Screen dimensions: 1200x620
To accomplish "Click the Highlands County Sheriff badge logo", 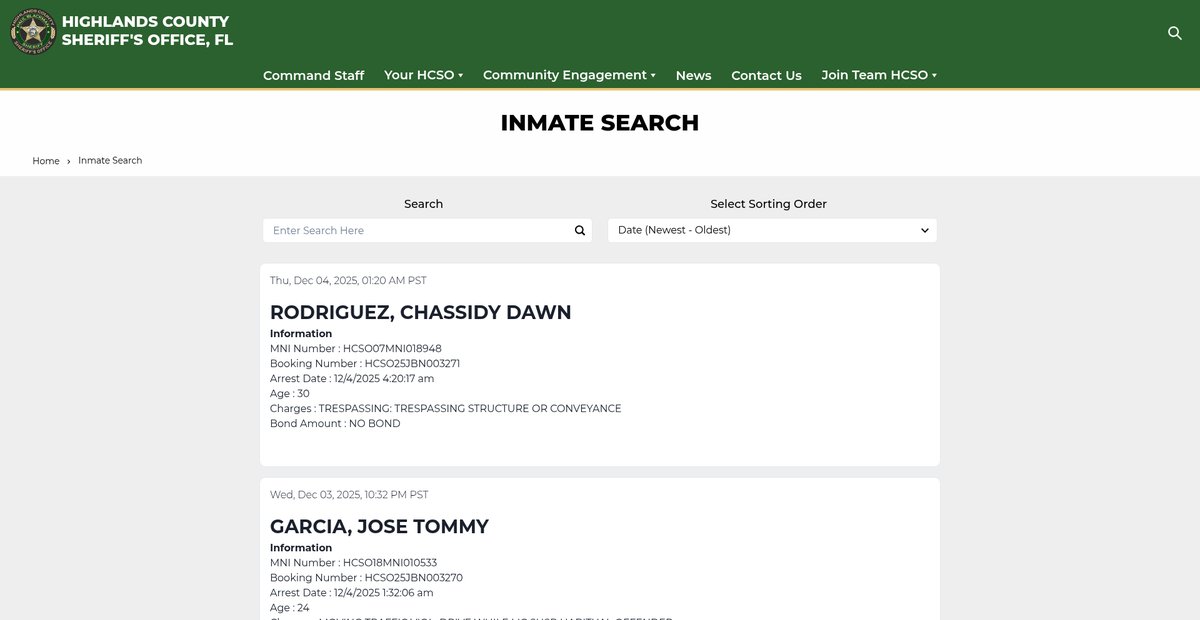I will [33, 31].
